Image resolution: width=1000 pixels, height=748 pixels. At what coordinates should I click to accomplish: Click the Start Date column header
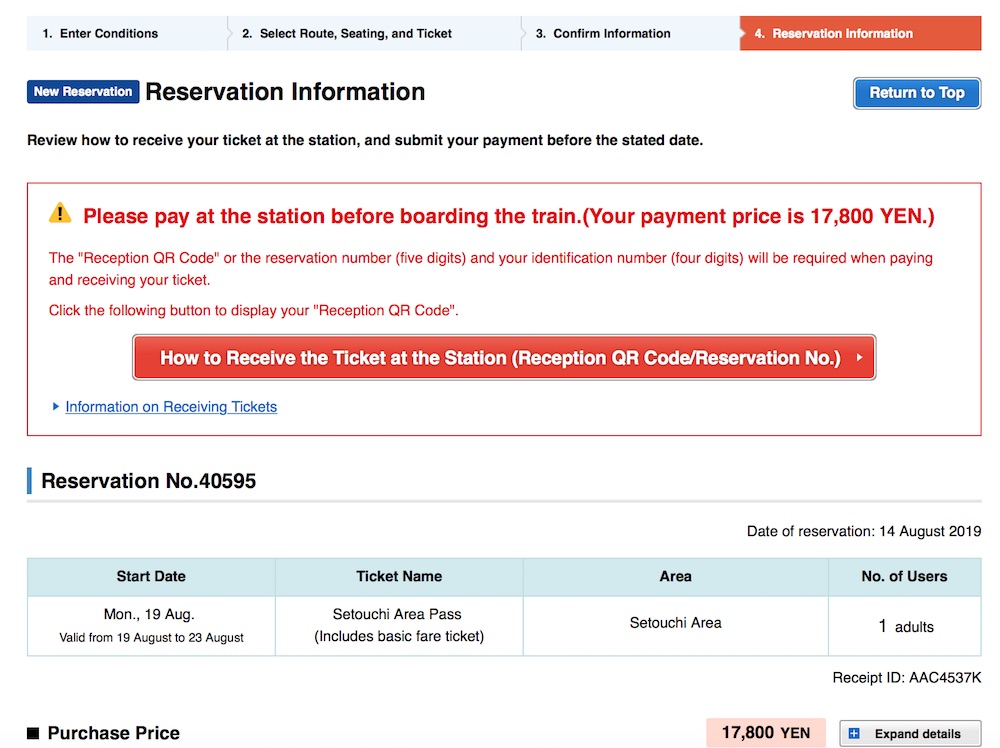[151, 576]
